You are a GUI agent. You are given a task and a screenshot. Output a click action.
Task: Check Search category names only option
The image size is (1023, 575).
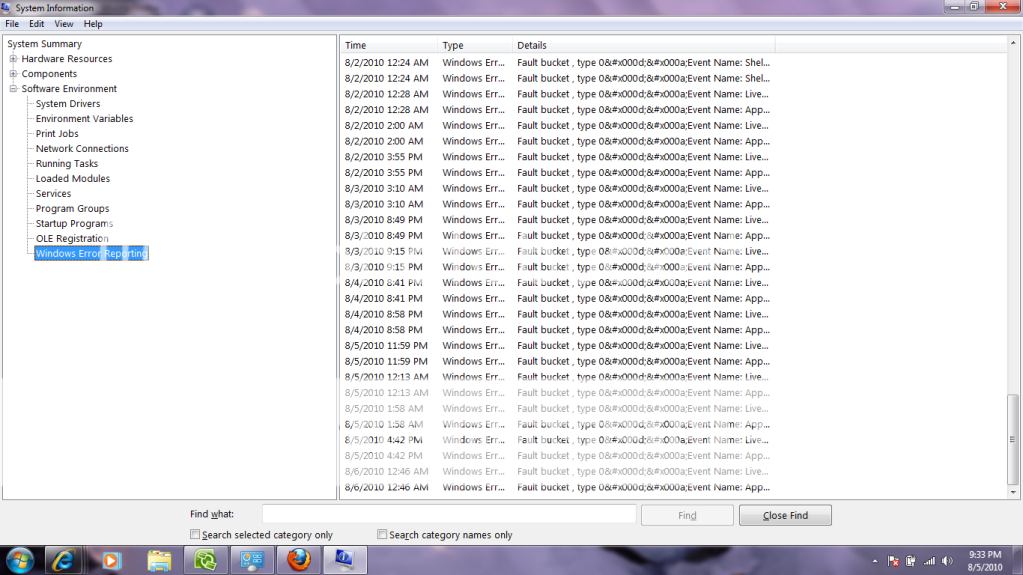pos(382,535)
